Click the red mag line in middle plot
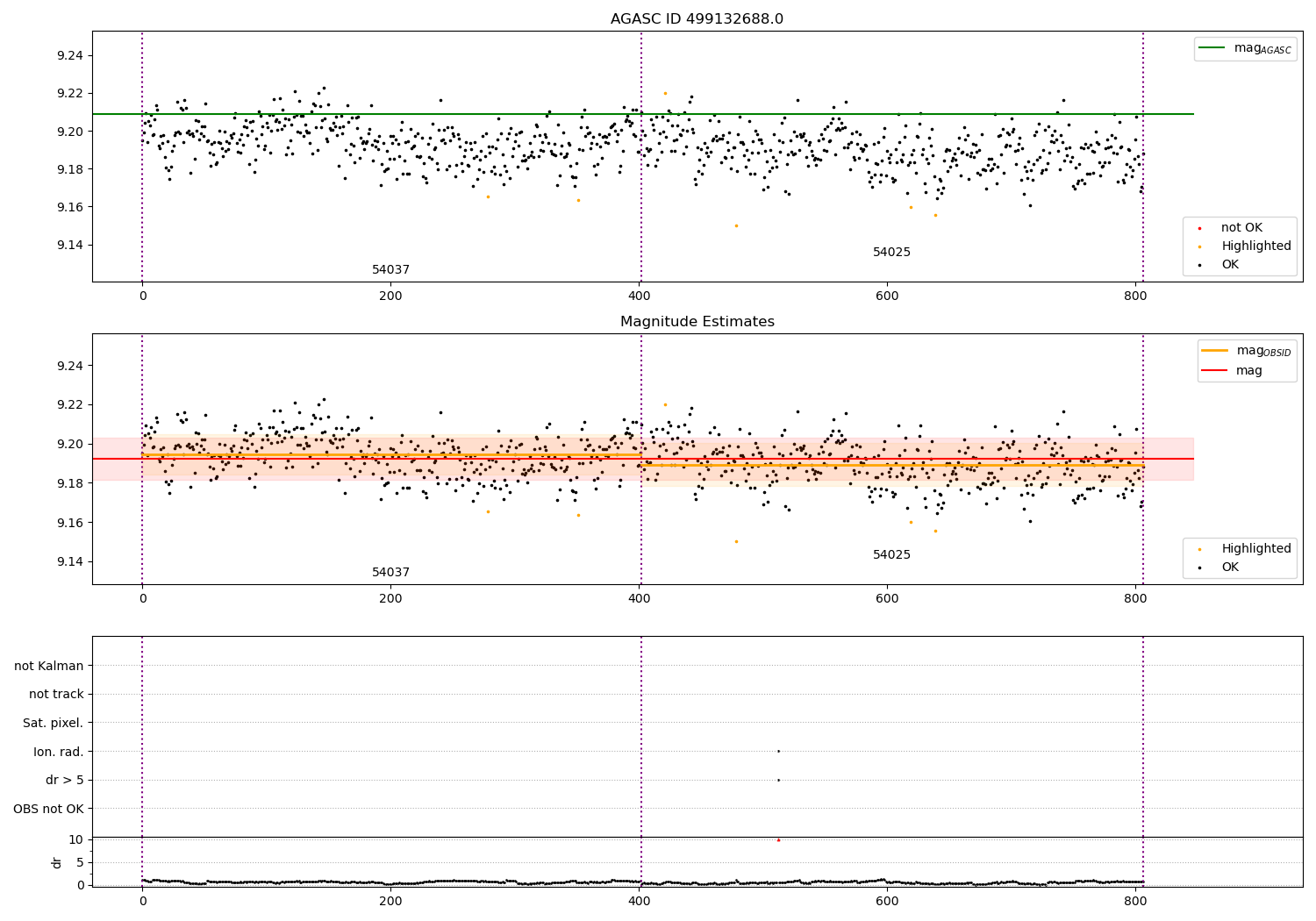Screen dimensions: 1316x921 click(x=642, y=459)
